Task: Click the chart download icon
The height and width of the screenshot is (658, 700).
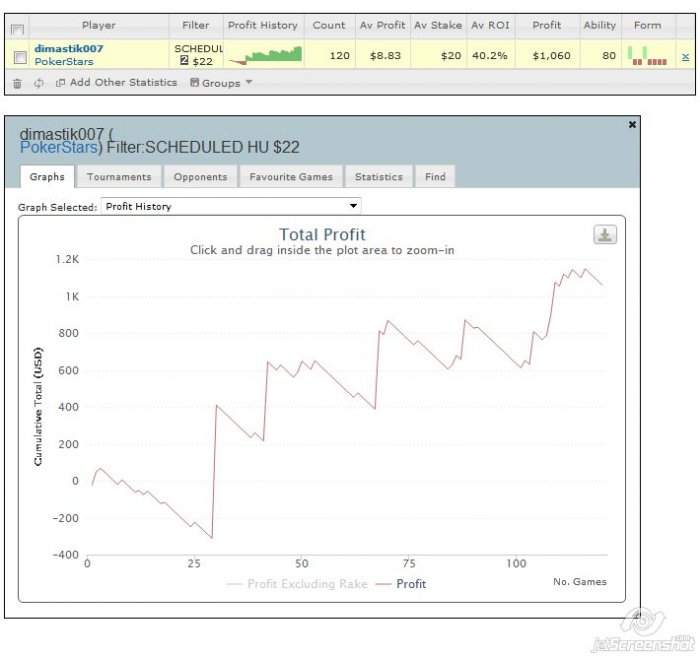Action: [x=605, y=235]
